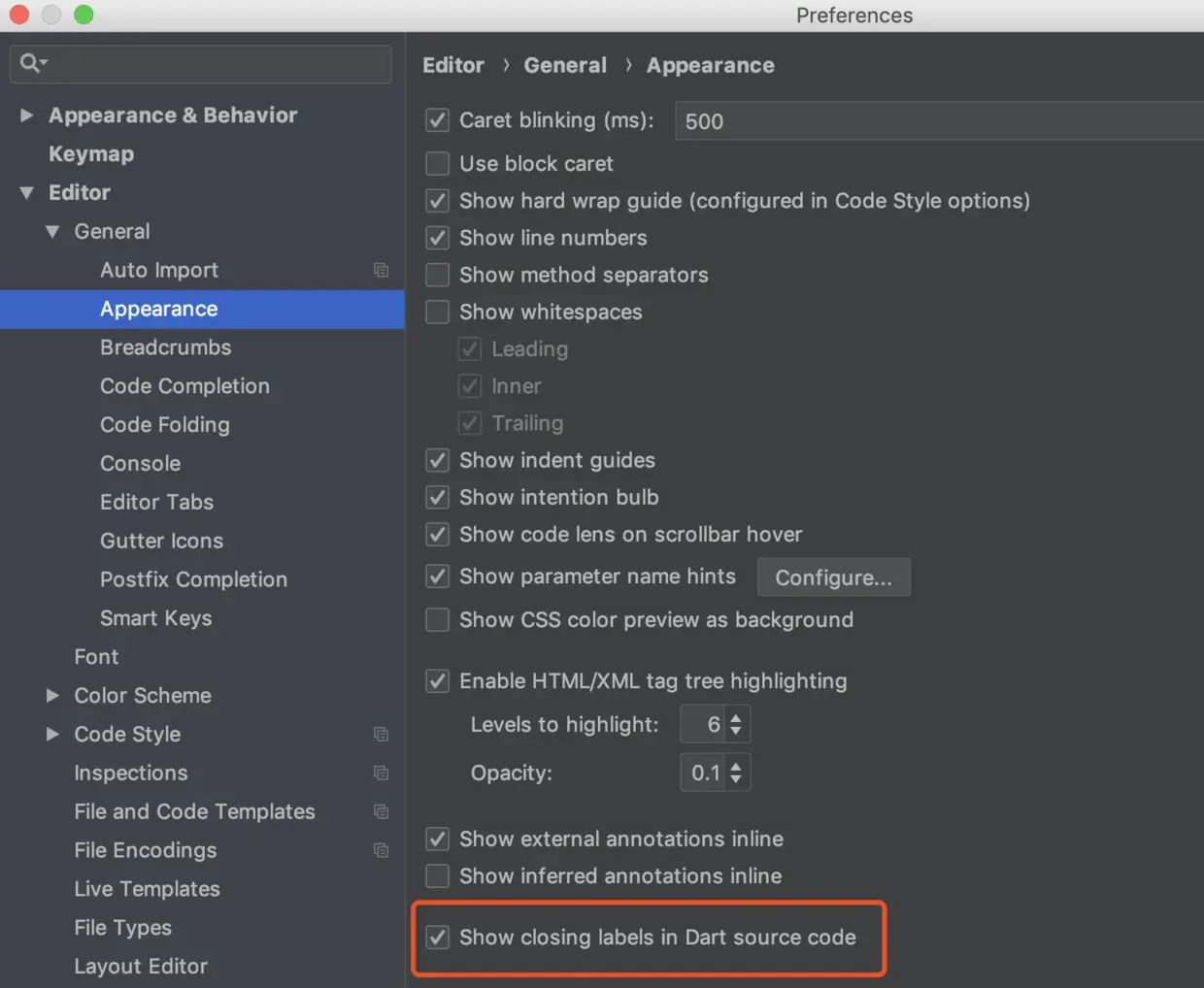1204x988 pixels.
Task: Increase the Levels to highlight stepper value
Action: click(736, 718)
